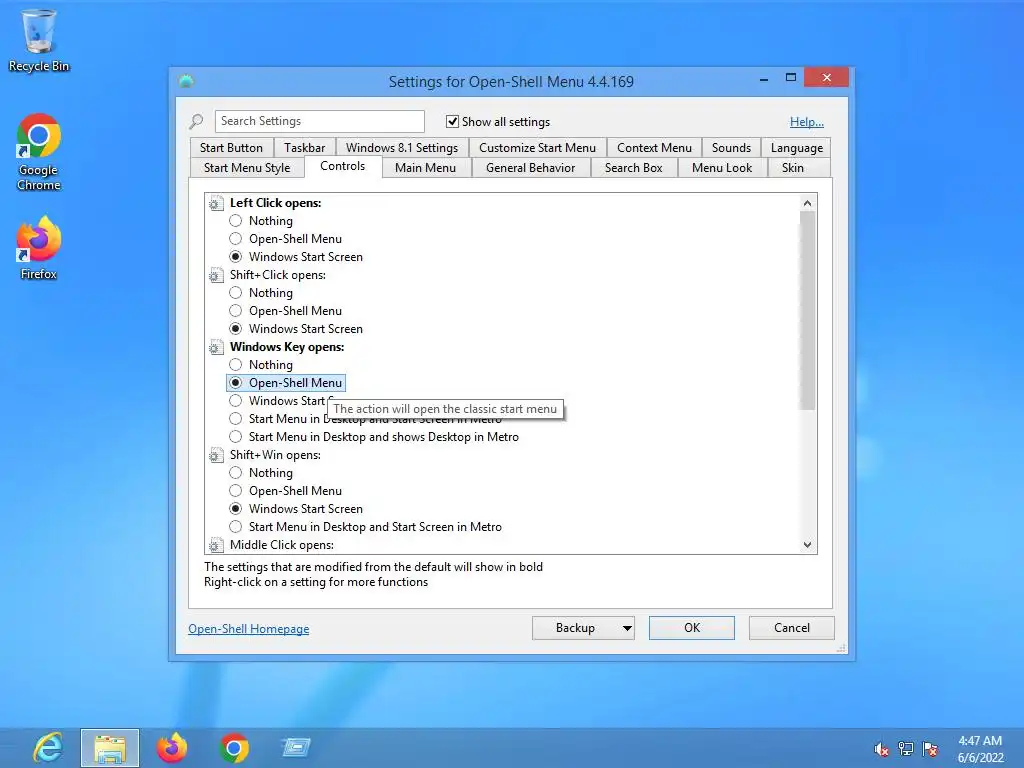Viewport: 1024px width, 768px height.
Task: Click the gear icon beside Shift+Click opens
Action: coord(216,276)
